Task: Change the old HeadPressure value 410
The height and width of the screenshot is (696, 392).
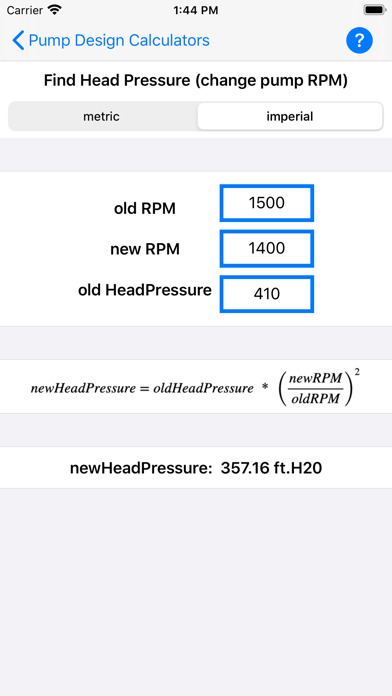Action: tap(267, 294)
